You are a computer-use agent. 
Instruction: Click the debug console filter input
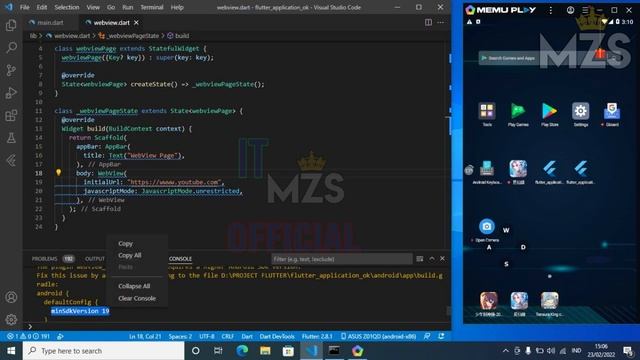(342, 259)
